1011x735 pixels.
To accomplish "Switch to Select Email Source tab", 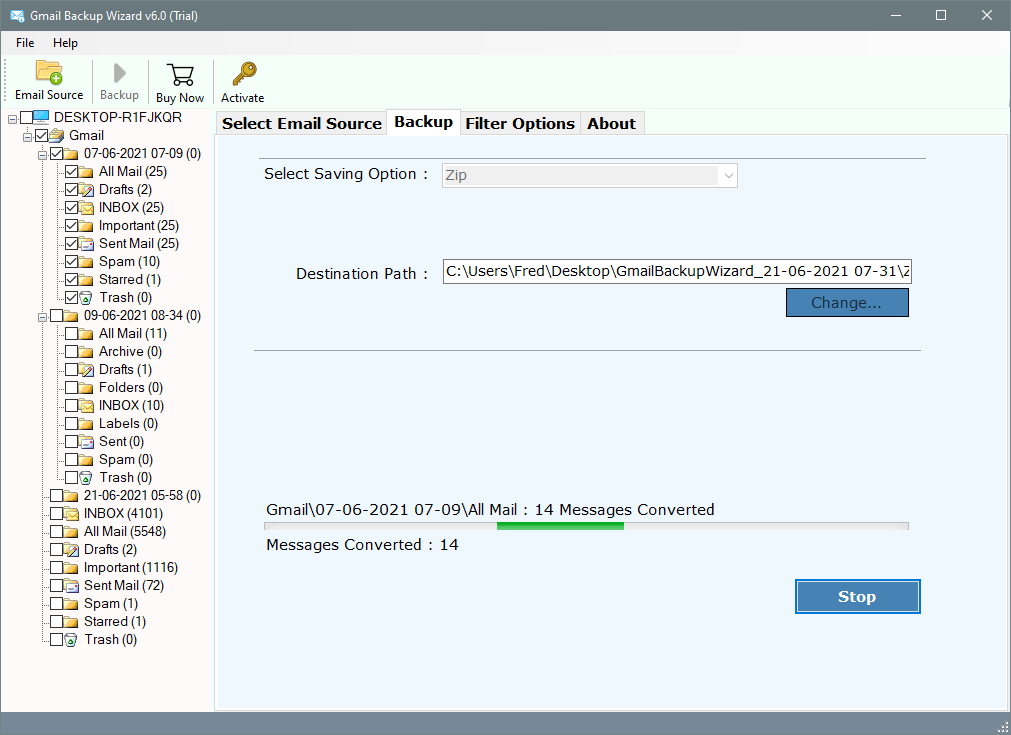I will point(302,123).
